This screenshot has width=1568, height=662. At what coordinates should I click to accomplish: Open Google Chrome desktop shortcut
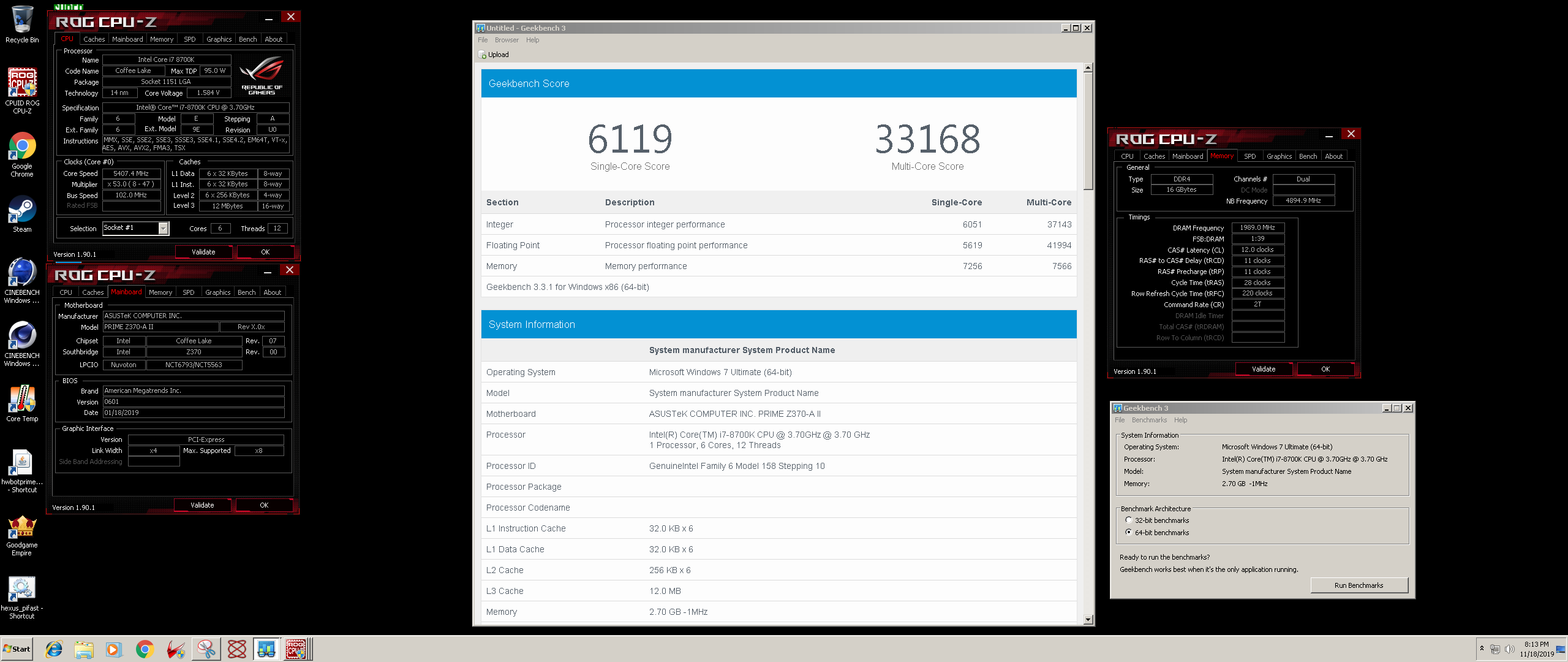tap(22, 154)
